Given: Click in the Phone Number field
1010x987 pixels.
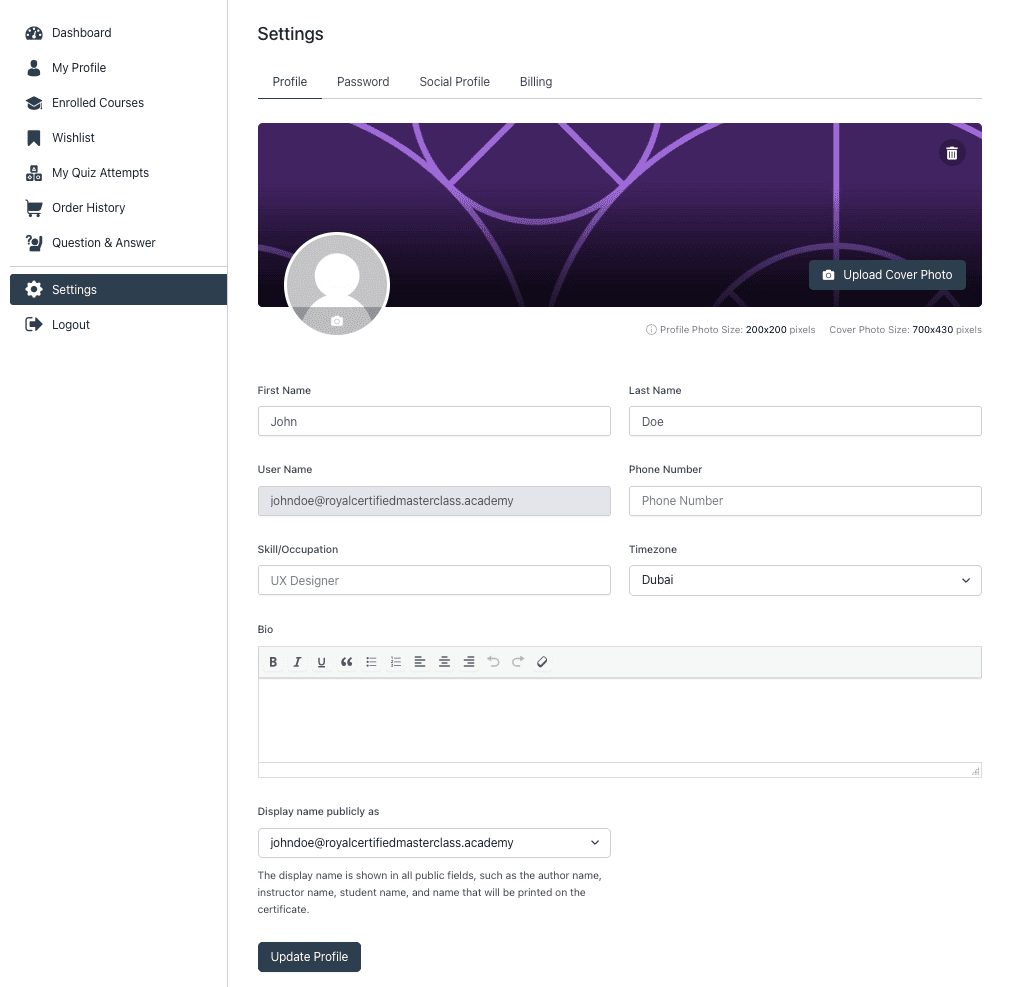Looking at the screenshot, I should 804,500.
